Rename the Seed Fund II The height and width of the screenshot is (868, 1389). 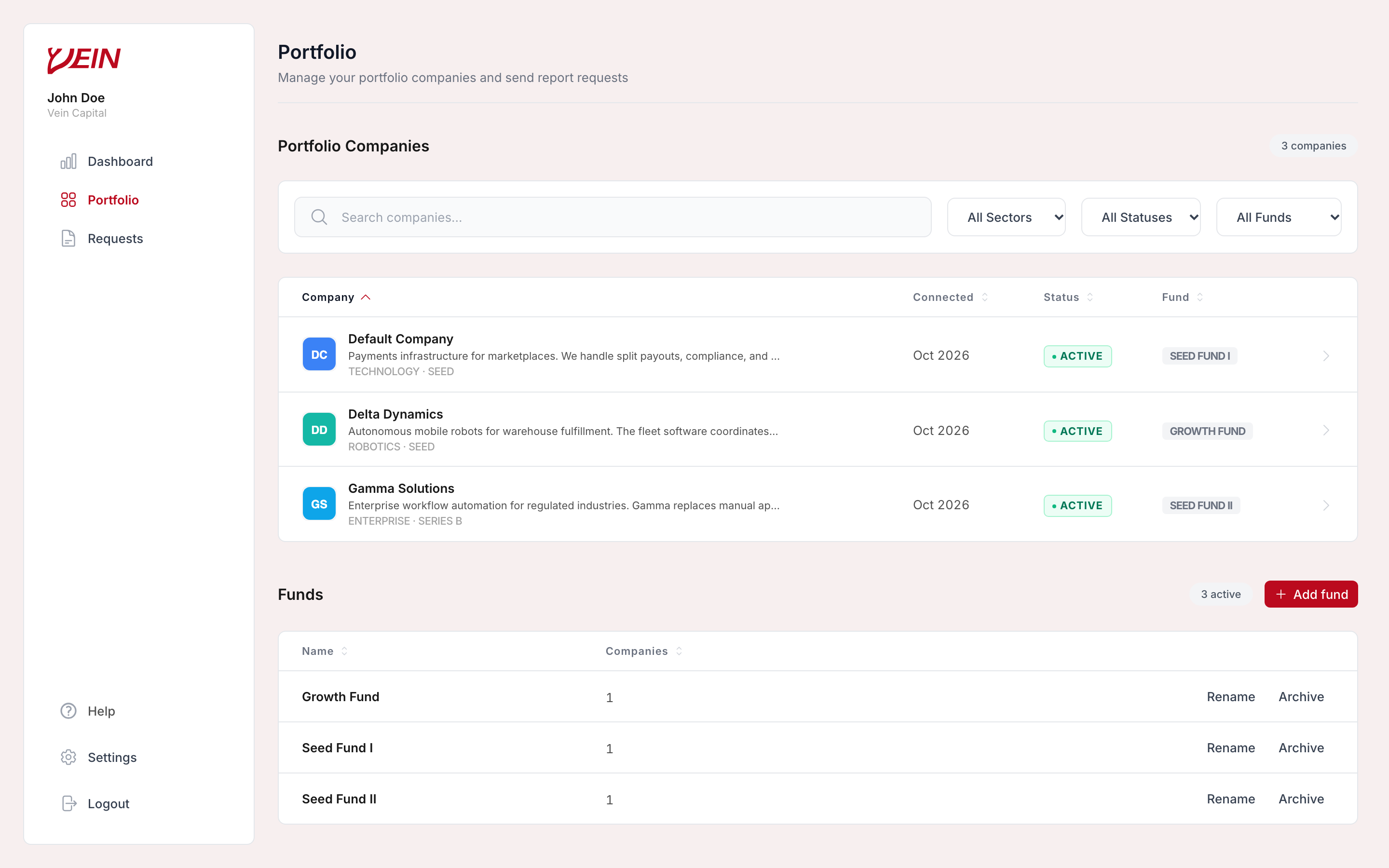(x=1231, y=799)
